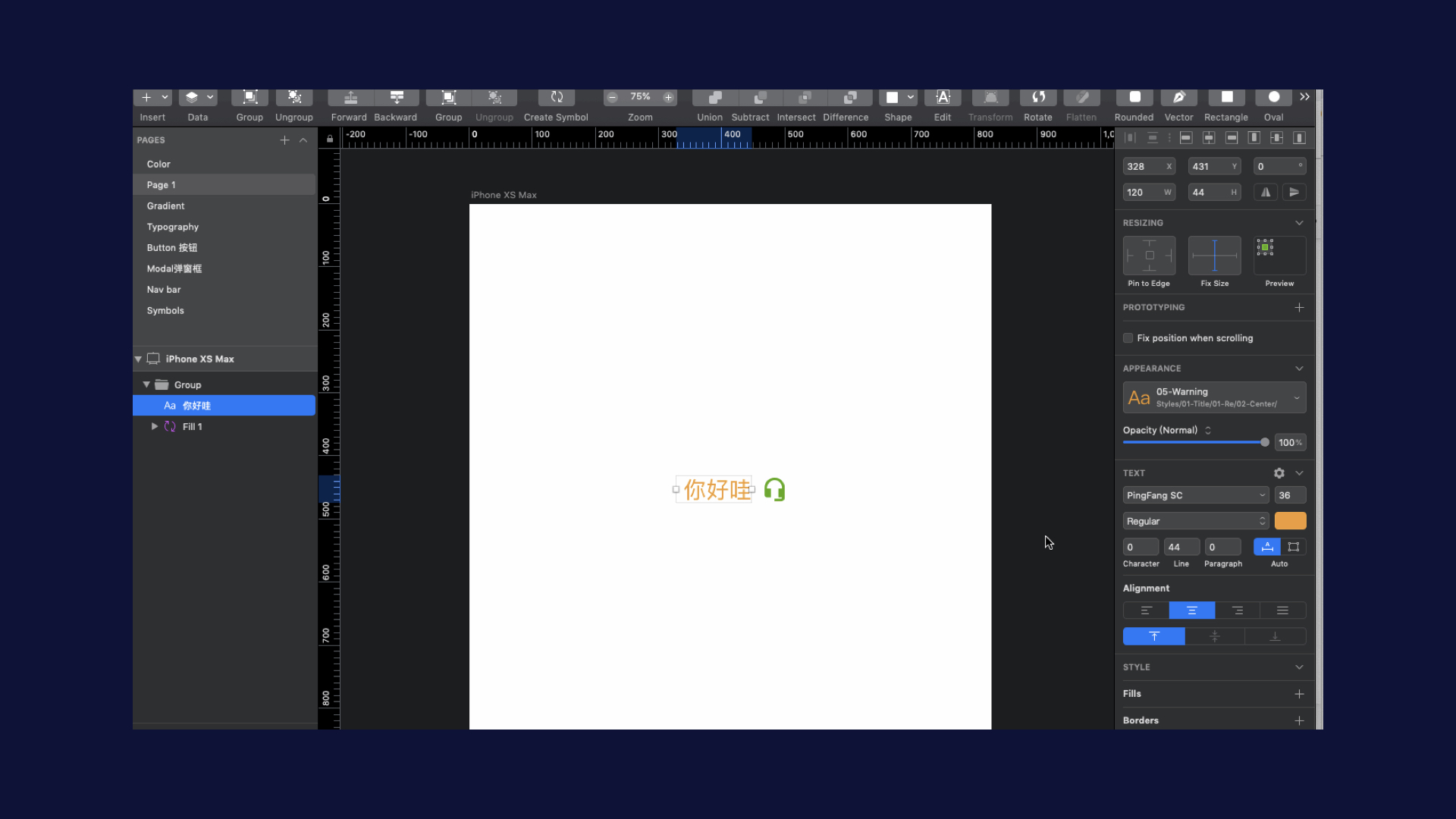1456x819 pixels.
Task: Click the Forward arrange icon
Action: point(350,98)
